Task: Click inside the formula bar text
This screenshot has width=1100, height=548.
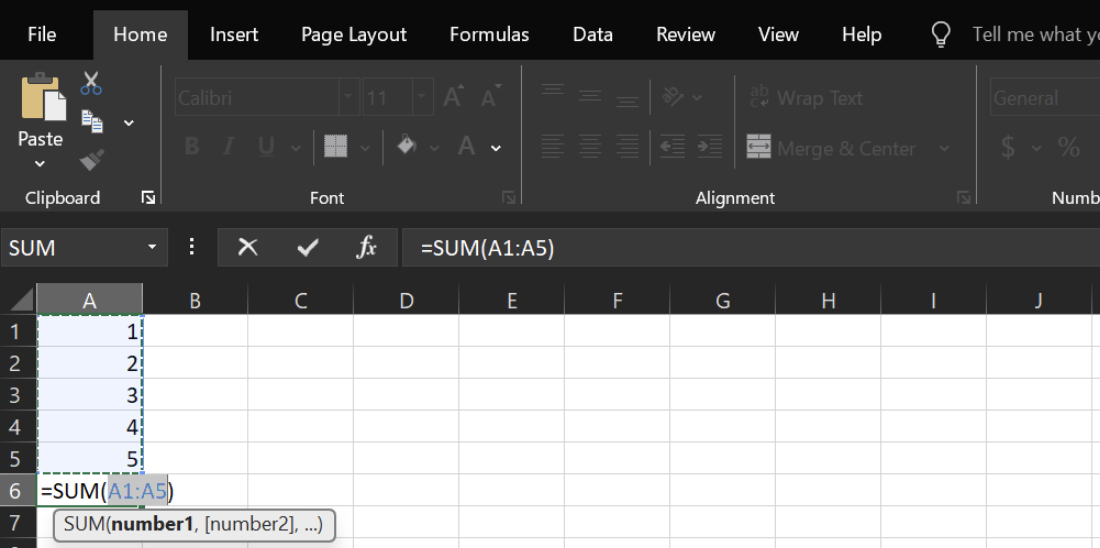Action: coord(488,248)
